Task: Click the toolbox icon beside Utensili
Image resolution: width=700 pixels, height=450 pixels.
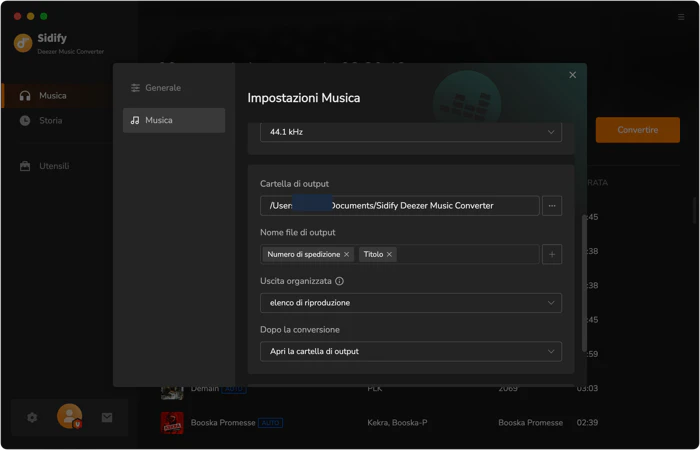Action: (x=25, y=166)
